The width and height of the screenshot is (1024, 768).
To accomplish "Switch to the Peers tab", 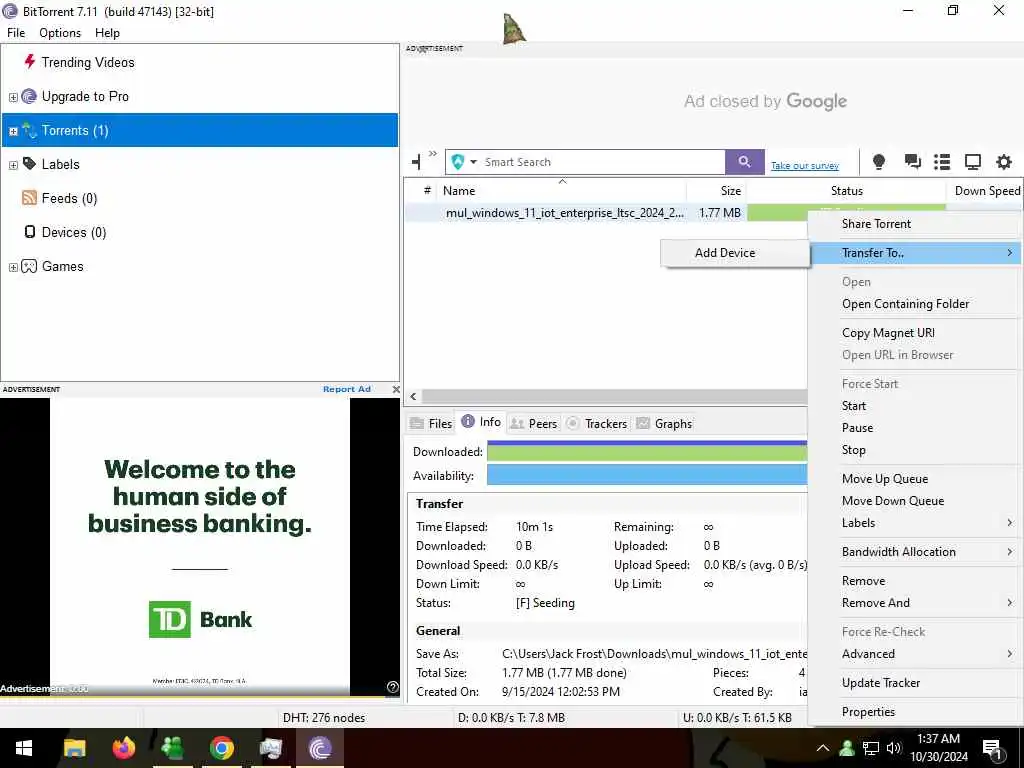I will pyautogui.click(x=534, y=423).
